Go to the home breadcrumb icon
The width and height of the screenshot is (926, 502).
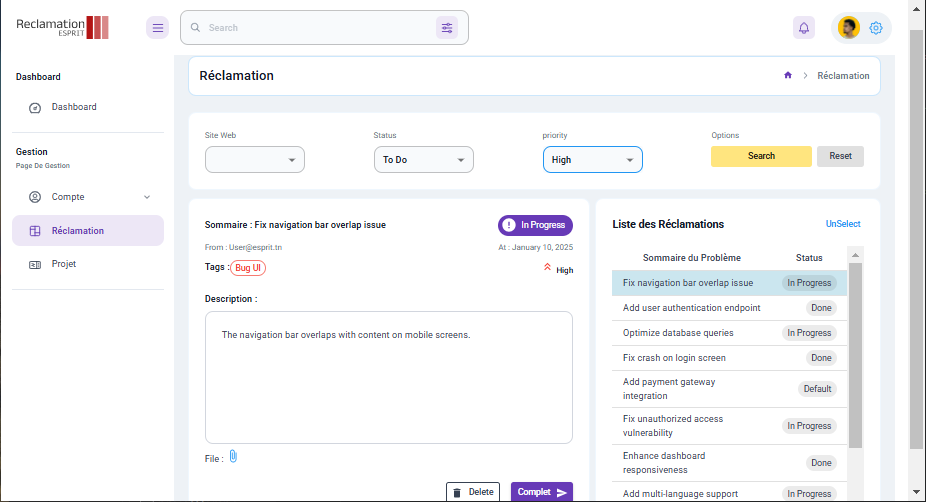[x=788, y=75]
